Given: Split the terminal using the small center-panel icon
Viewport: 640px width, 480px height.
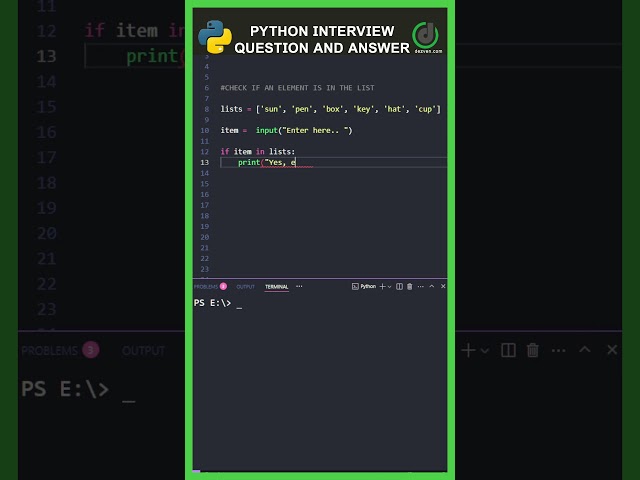Looking at the screenshot, I should pos(400,287).
